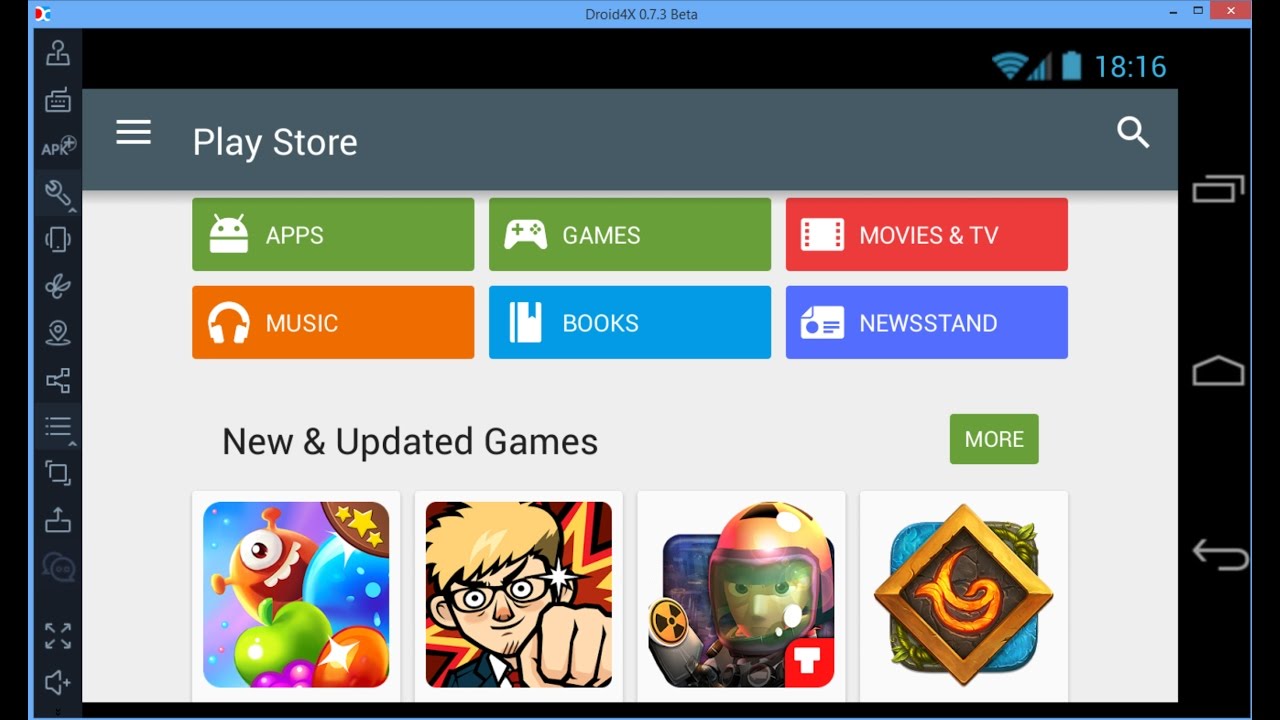
Task: Tap the Android home button
Action: pos(1218,372)
